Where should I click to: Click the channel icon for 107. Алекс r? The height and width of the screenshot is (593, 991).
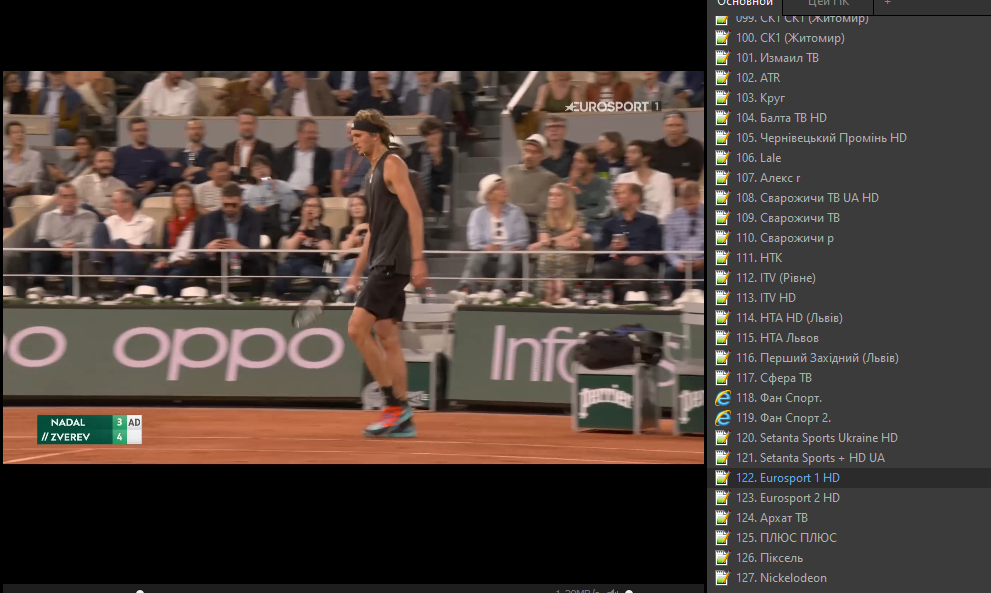722,178
